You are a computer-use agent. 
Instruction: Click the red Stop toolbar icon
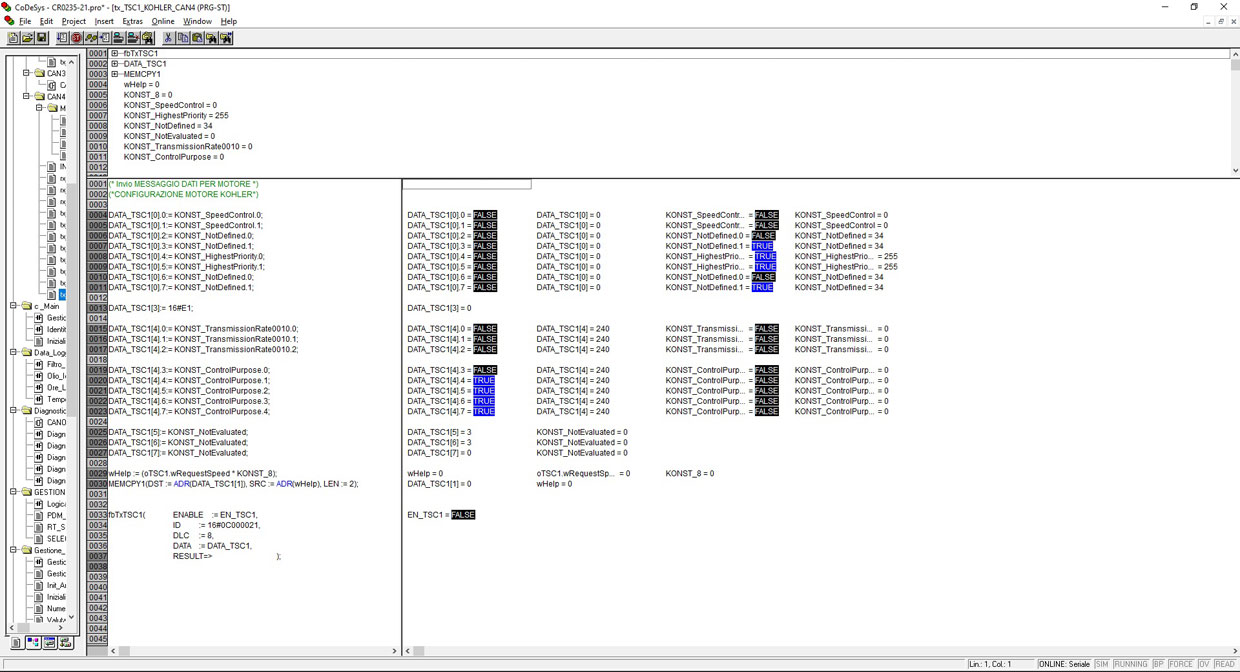point(77,38)
